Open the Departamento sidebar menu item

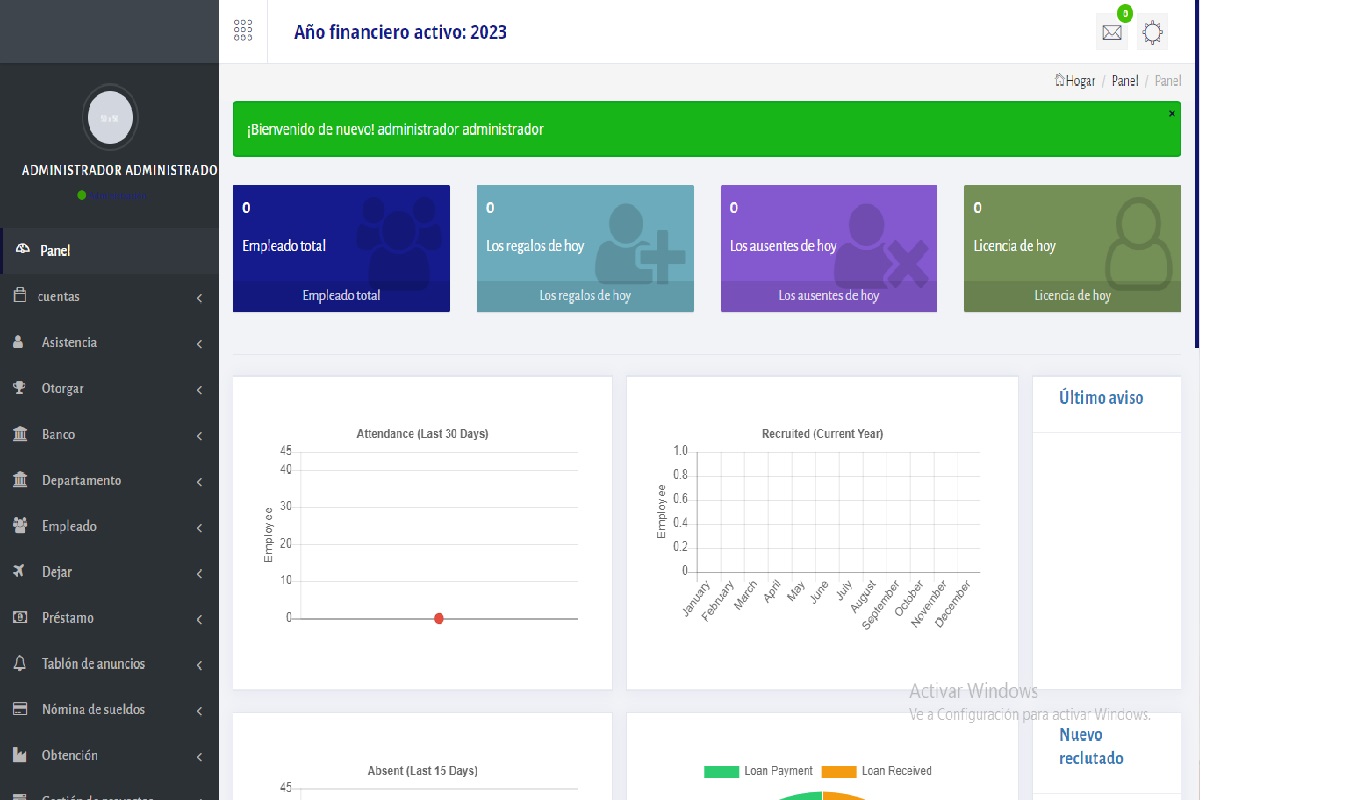(x=109, y=481)
